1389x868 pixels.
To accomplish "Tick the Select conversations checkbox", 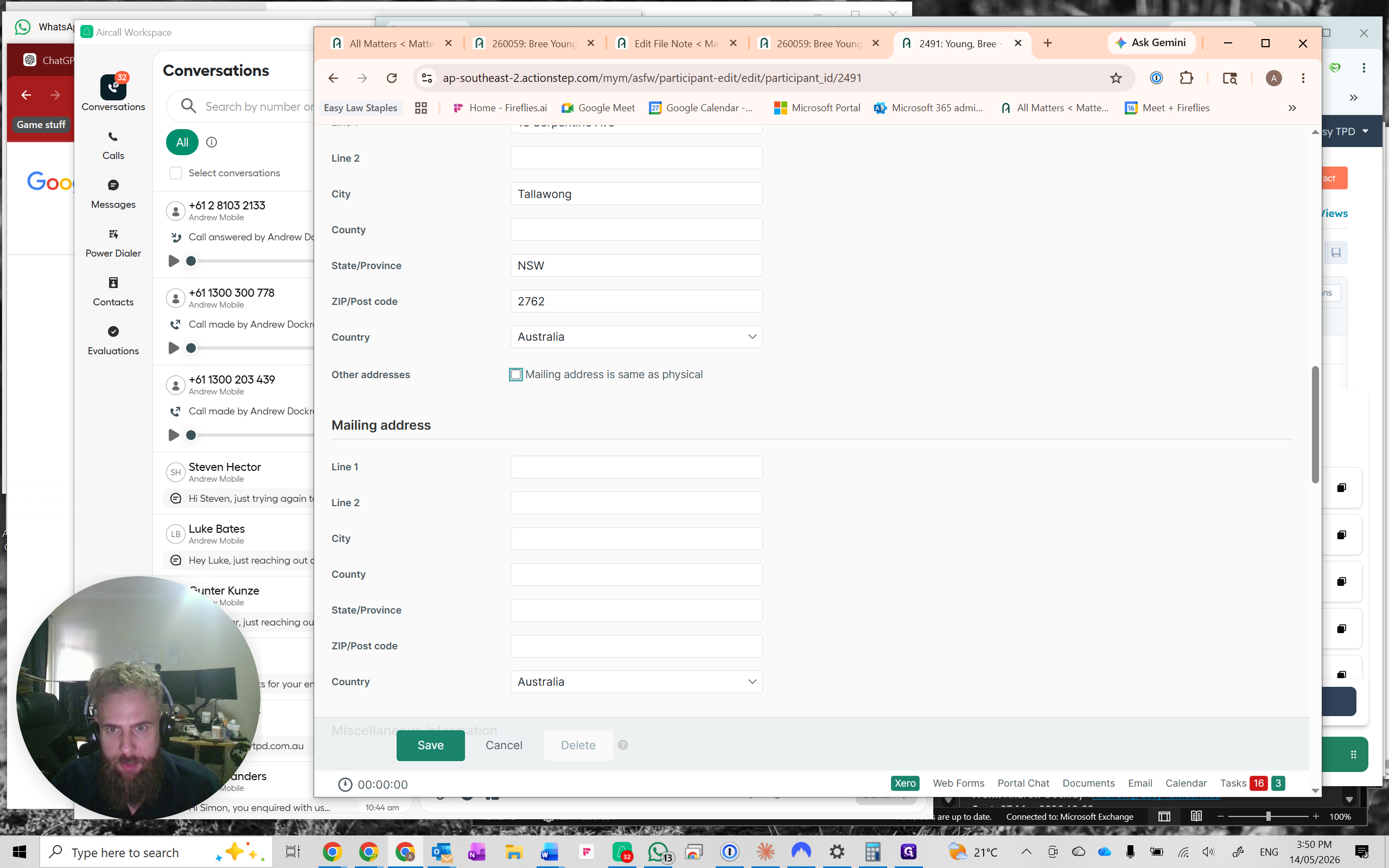I will (x=176, y=173).
